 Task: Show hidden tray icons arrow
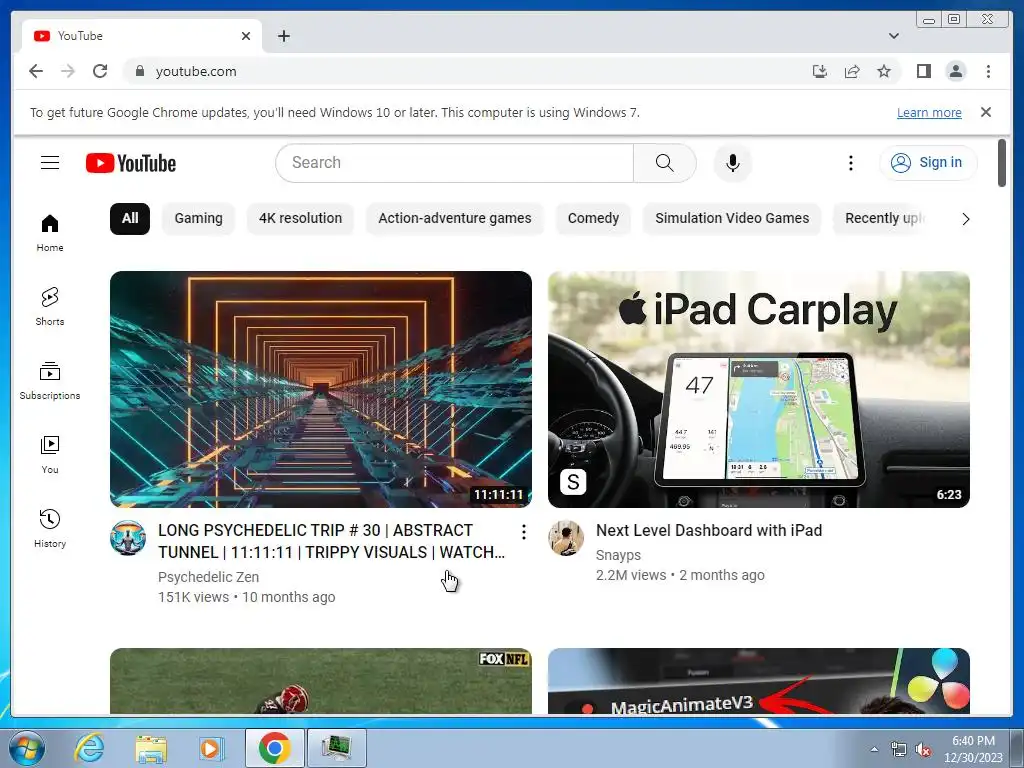(874, 749)
